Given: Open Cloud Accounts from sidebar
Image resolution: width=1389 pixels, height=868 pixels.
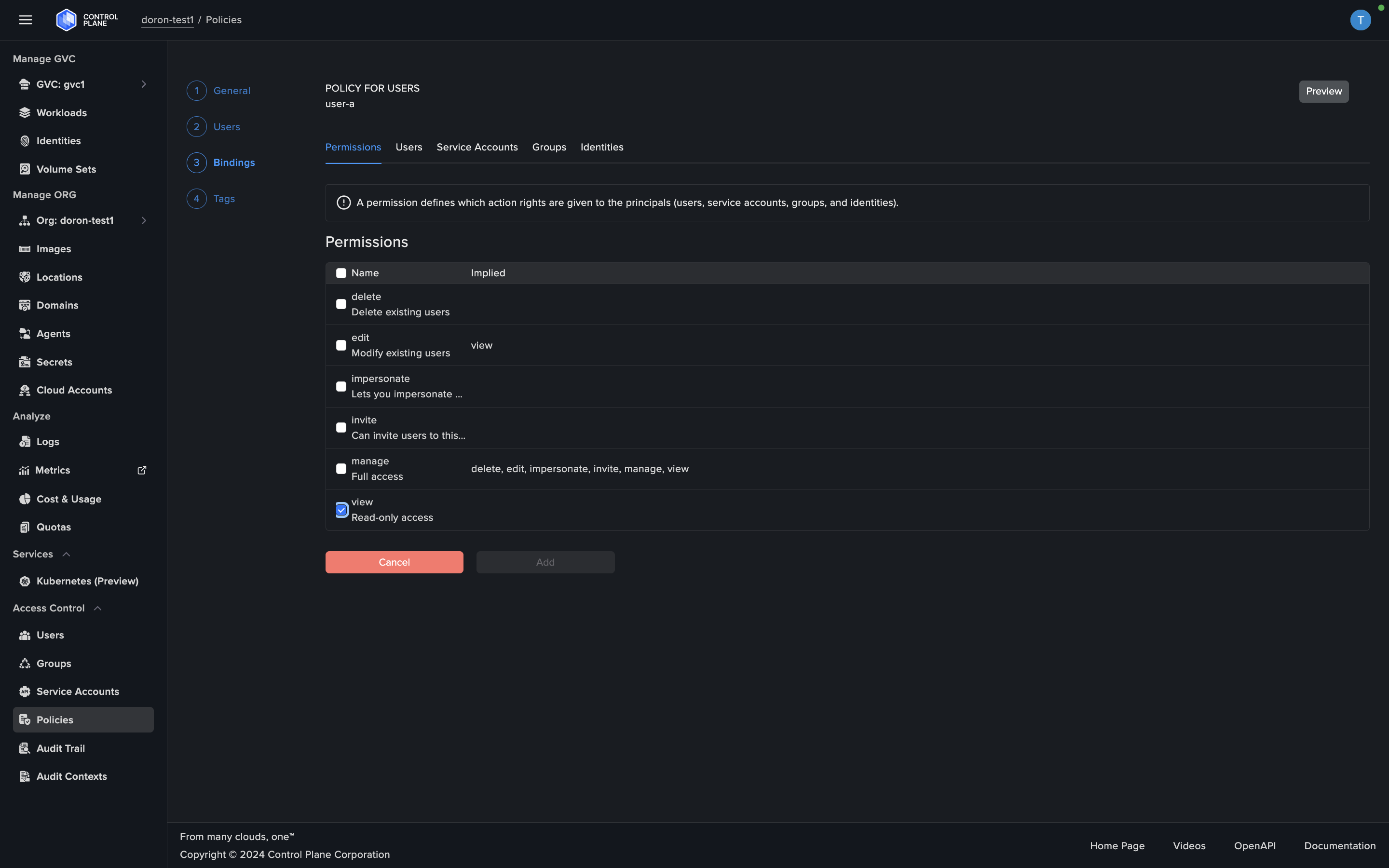Looking at the screenshot, I should pyautogui.click(x=73, y=390).
